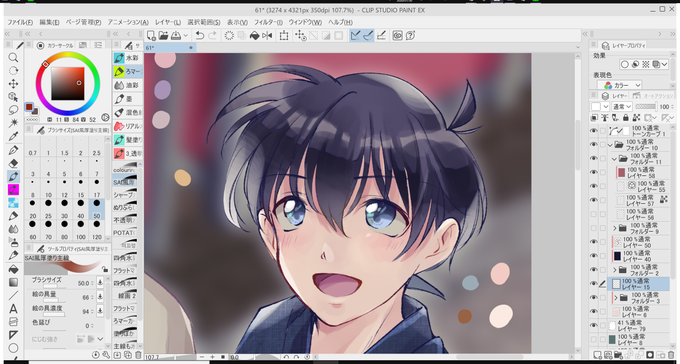This screenshot has height=364, width=680.
Task: Expand the フォルダー 9 layer folder
Action: click(615, 228)
